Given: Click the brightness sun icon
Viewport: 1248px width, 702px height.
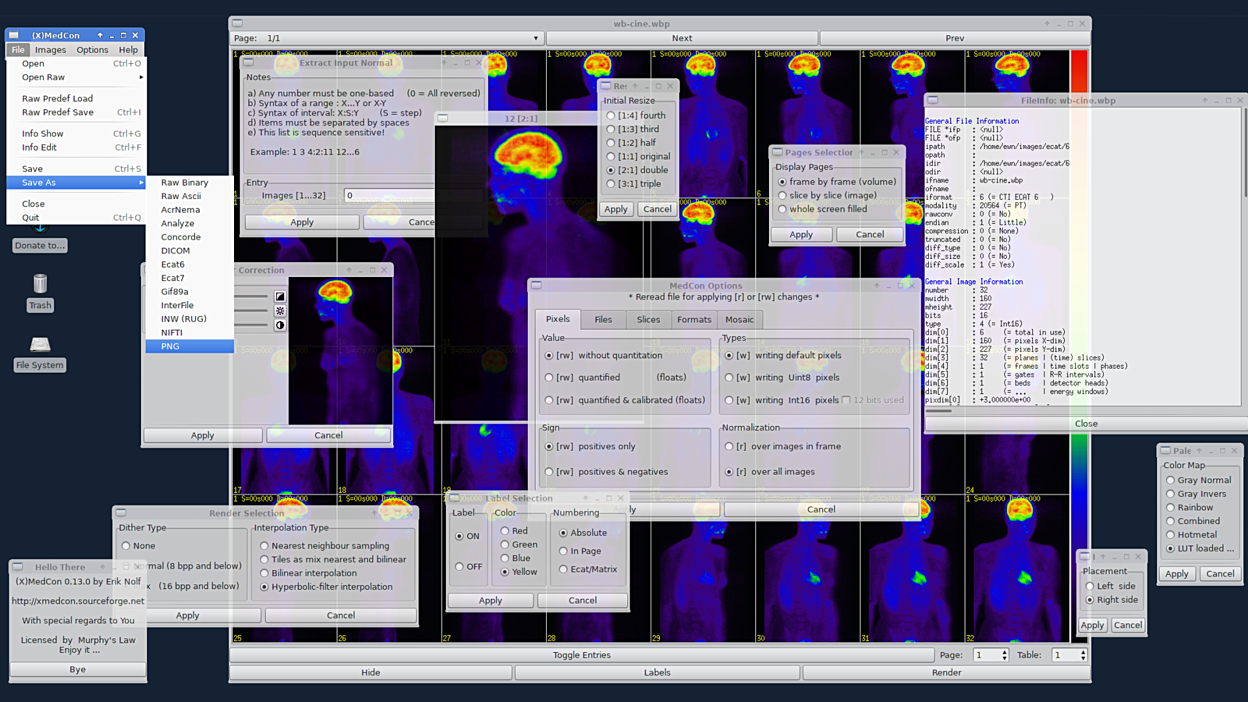Looking at the screenshot, I should (280, 311).
